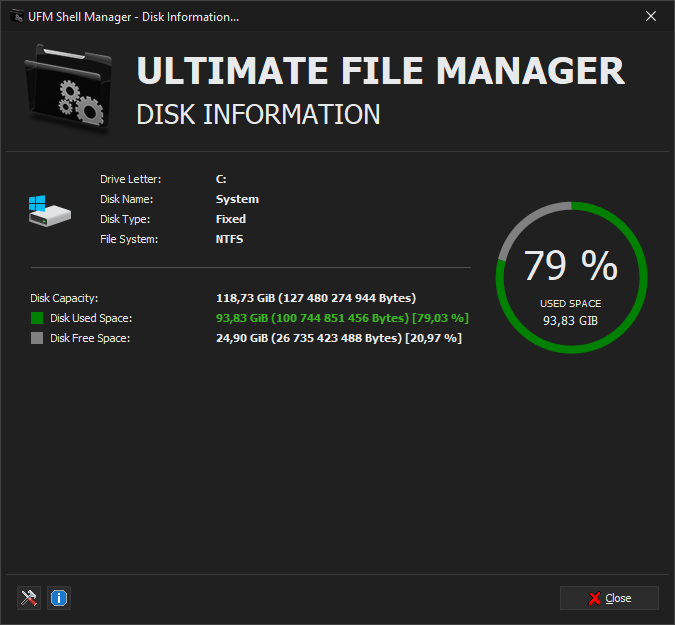The image size is (675, 625).
Task: Click the Disk Free Space label
Action: pos(90,338)
